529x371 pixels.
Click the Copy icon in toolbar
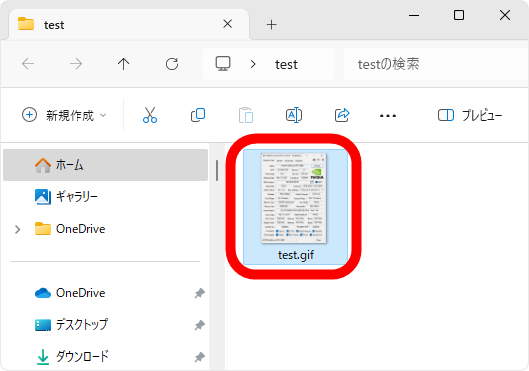pyautogui.click(x=198, y=115)
